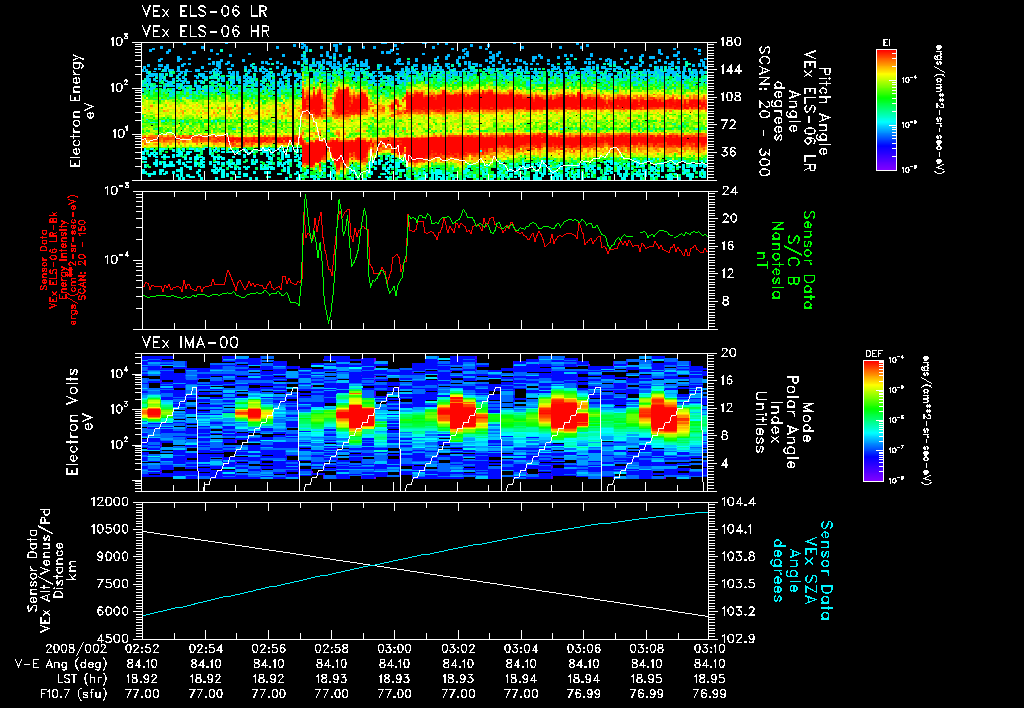Viewport: 1024px width, 708px height.
Task: Click the 'VEx ELS-06 HR' title text
Action: (x=206, y=31)
